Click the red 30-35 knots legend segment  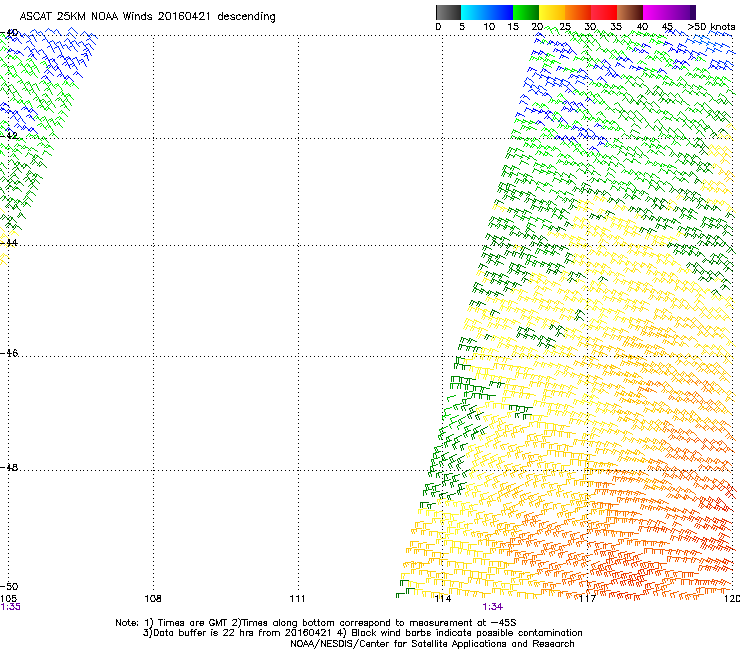point(604,12)
